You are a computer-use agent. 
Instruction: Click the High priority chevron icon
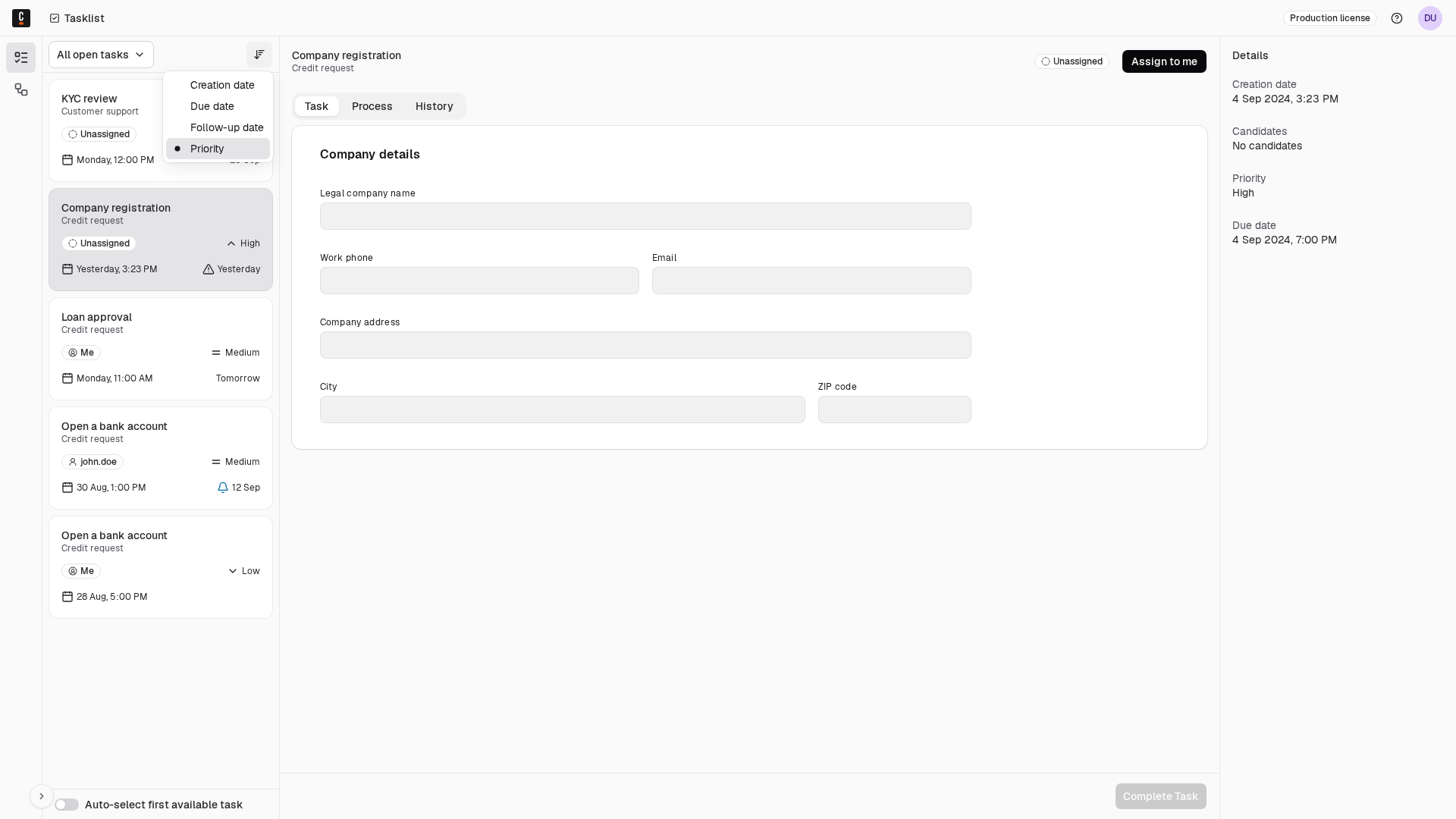pos(232,243)
